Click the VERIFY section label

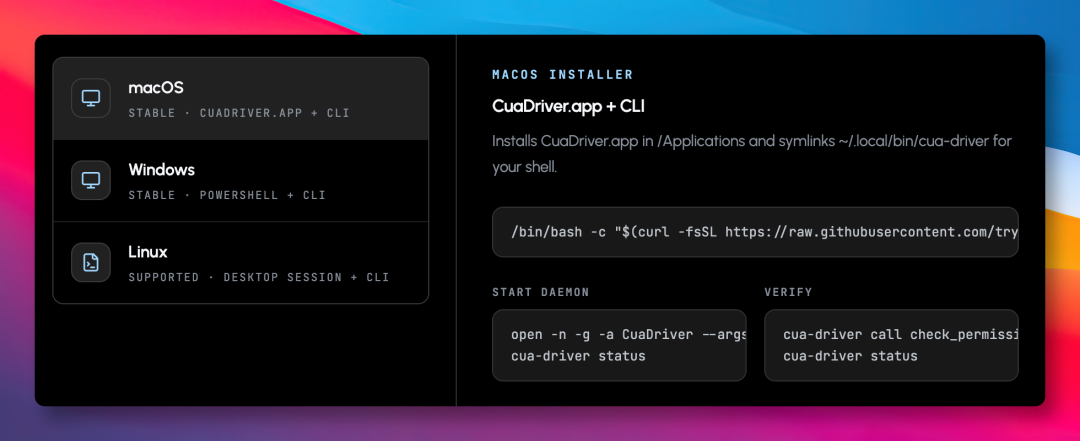click(788, 292)
